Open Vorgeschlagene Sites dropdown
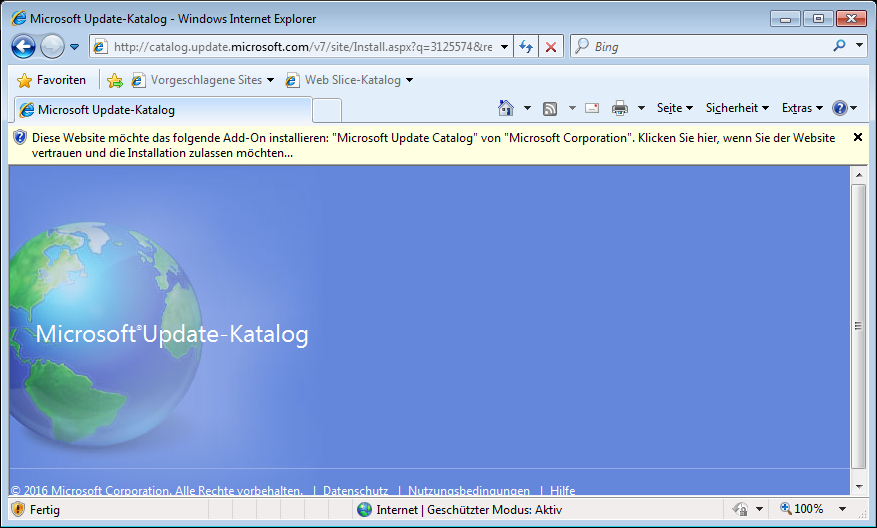877x528 pixels. [202, 80]
